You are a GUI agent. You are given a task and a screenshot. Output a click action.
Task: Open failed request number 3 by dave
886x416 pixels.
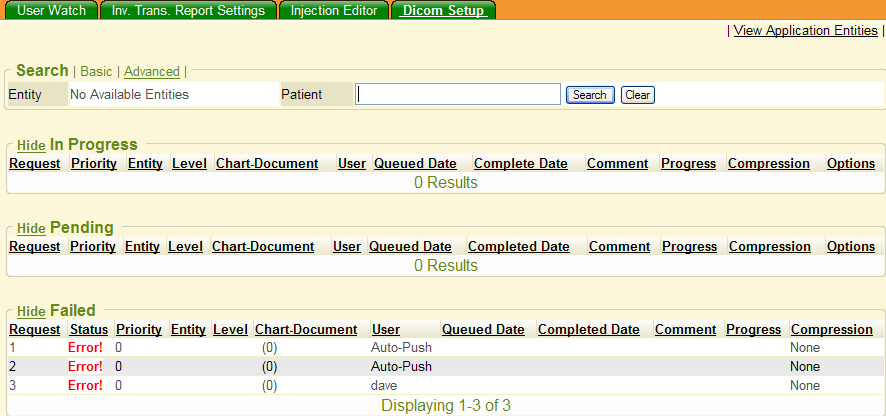pos(13,386)
